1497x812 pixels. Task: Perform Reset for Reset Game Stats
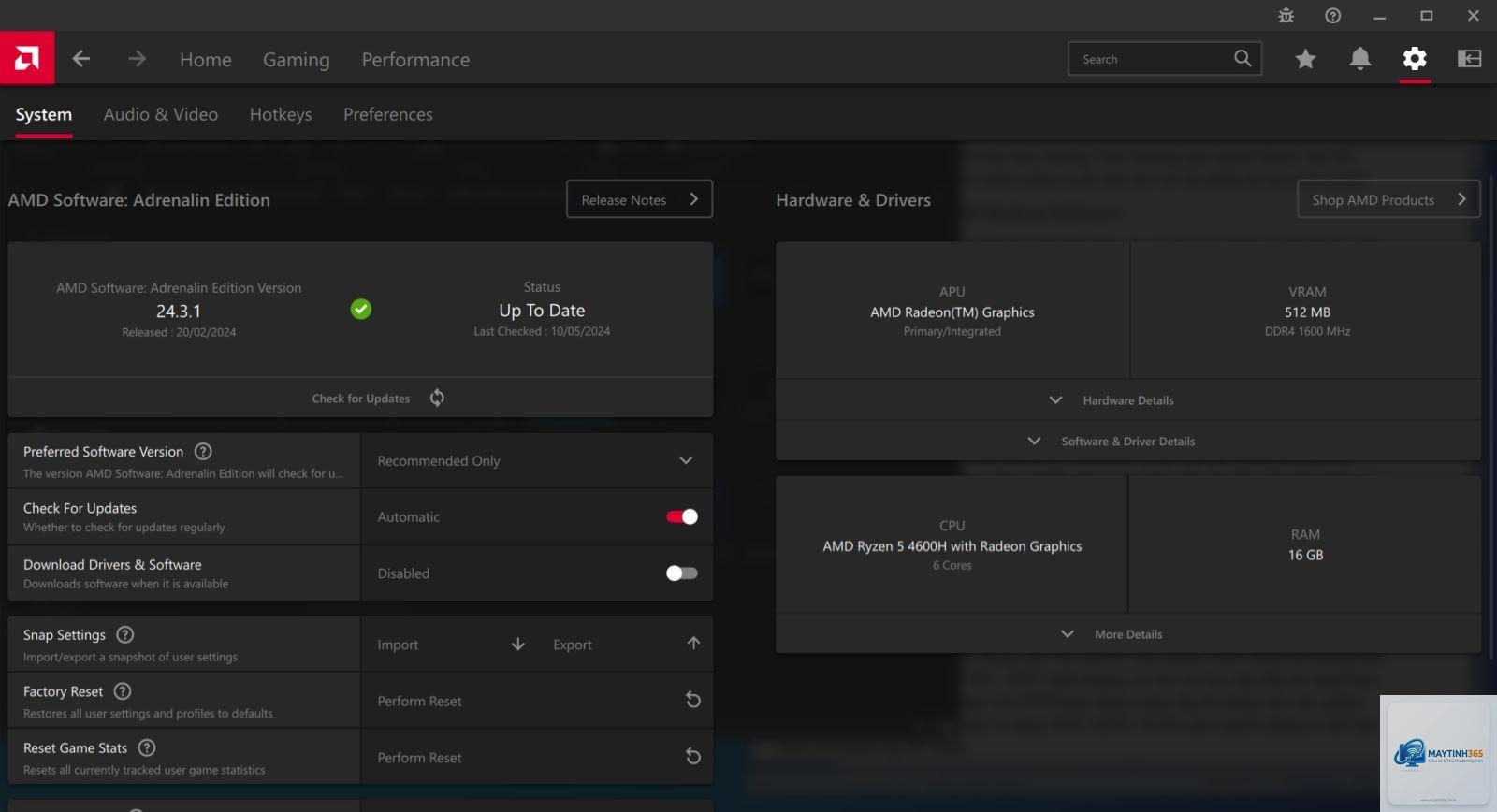(420, 758)
